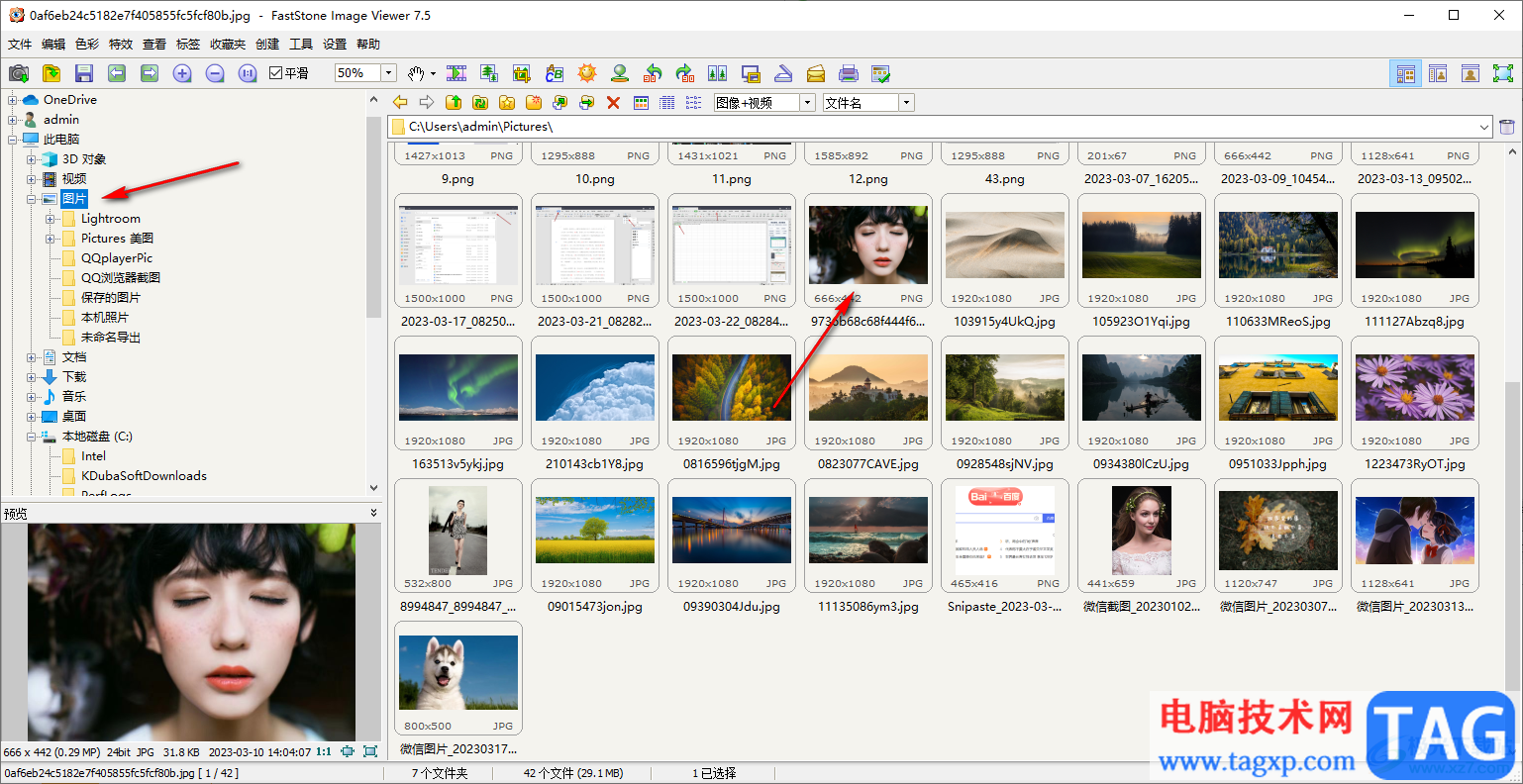Expand the 文档 folder tree node
1523x784 pixels.
click(32, 357)
